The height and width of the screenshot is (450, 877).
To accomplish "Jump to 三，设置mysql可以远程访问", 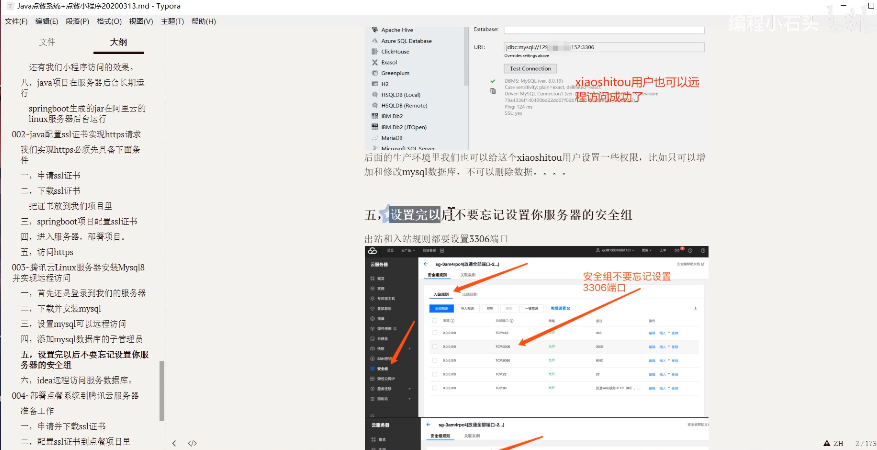I will click(73, 324).
